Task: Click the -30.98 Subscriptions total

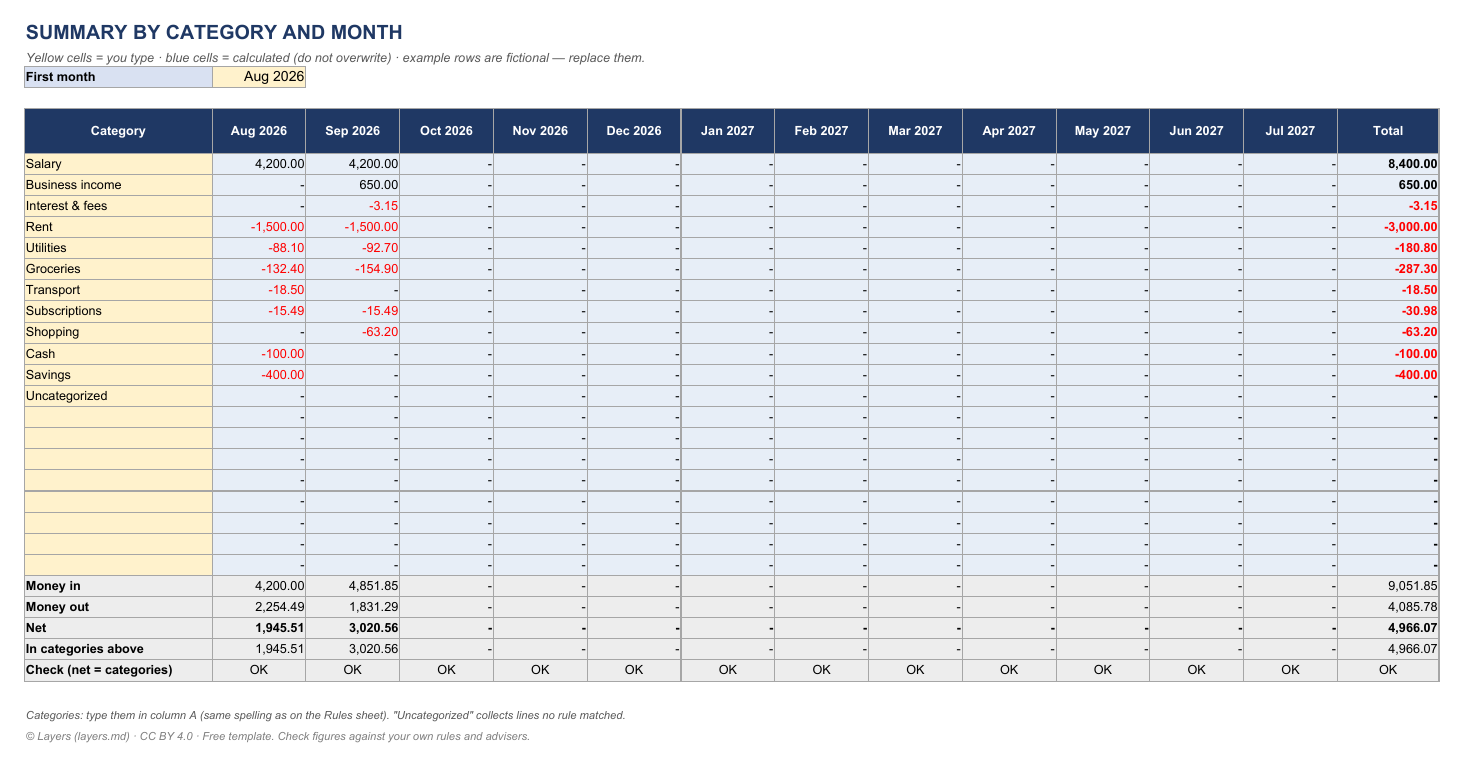Action: (1388, 311)
